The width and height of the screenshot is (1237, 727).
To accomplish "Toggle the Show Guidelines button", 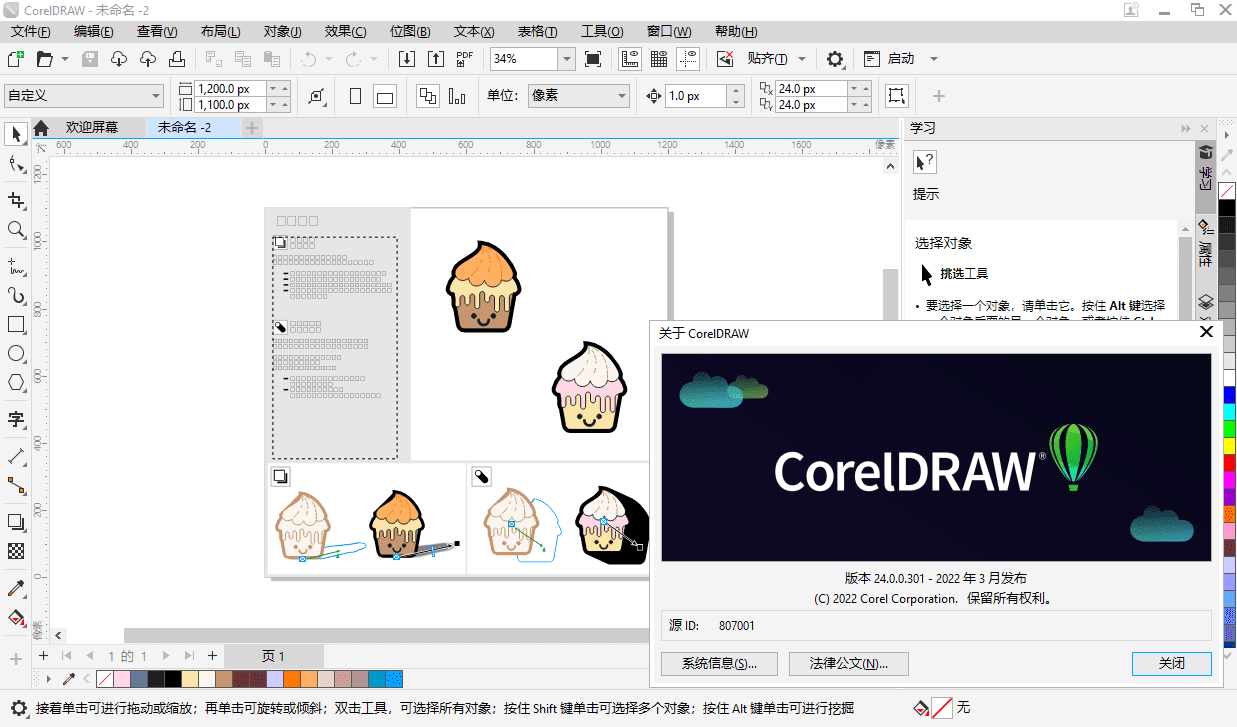I will (688, 59).
